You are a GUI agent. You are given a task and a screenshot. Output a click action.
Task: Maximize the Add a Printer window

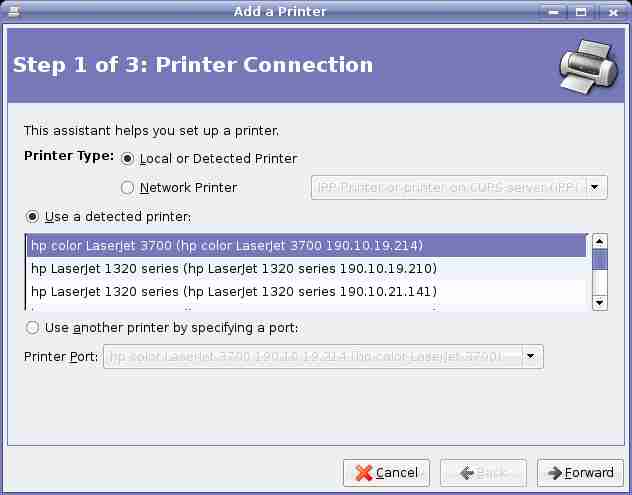point(581,12)
